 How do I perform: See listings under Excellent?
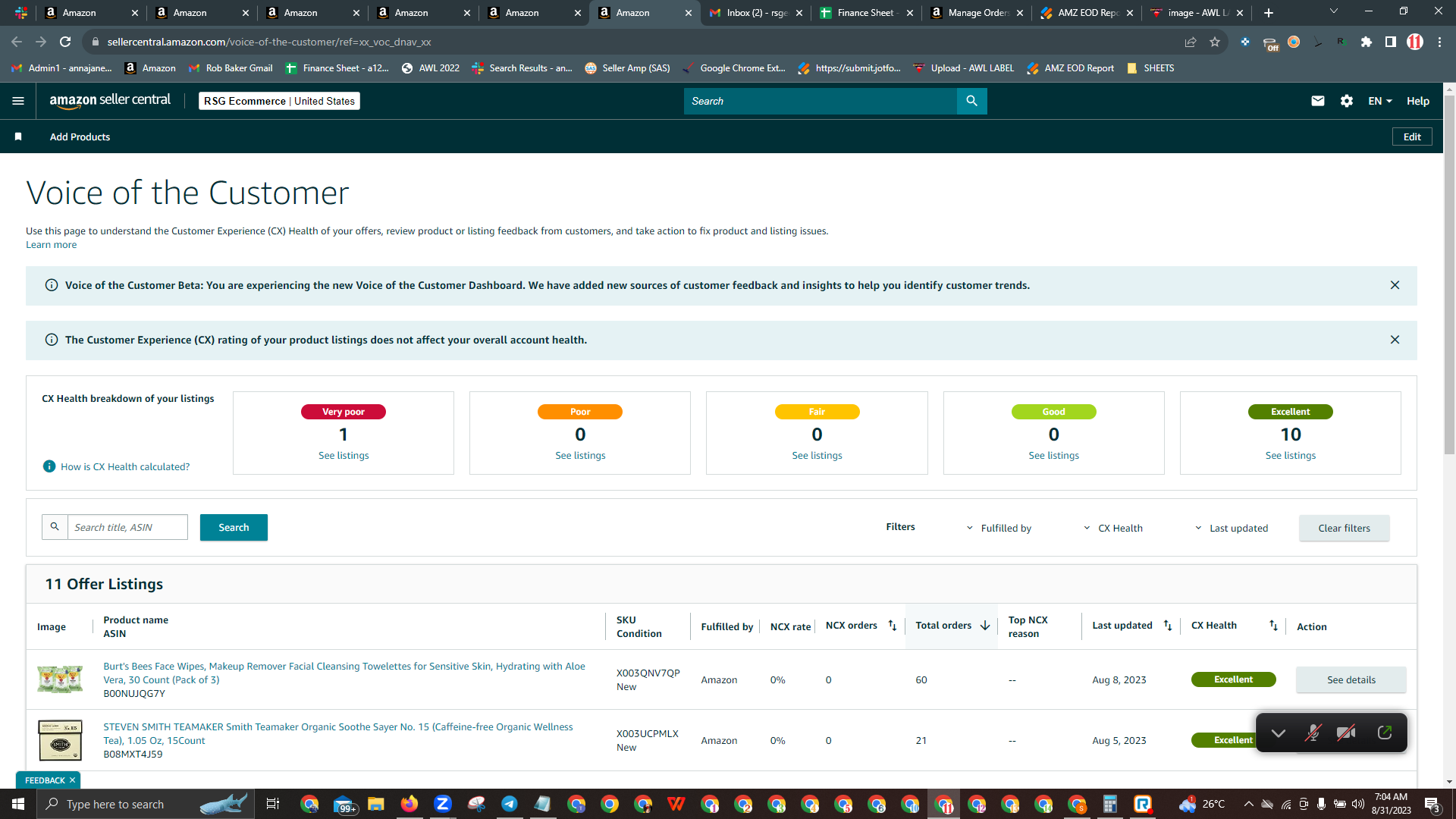tap(1291, 455)
